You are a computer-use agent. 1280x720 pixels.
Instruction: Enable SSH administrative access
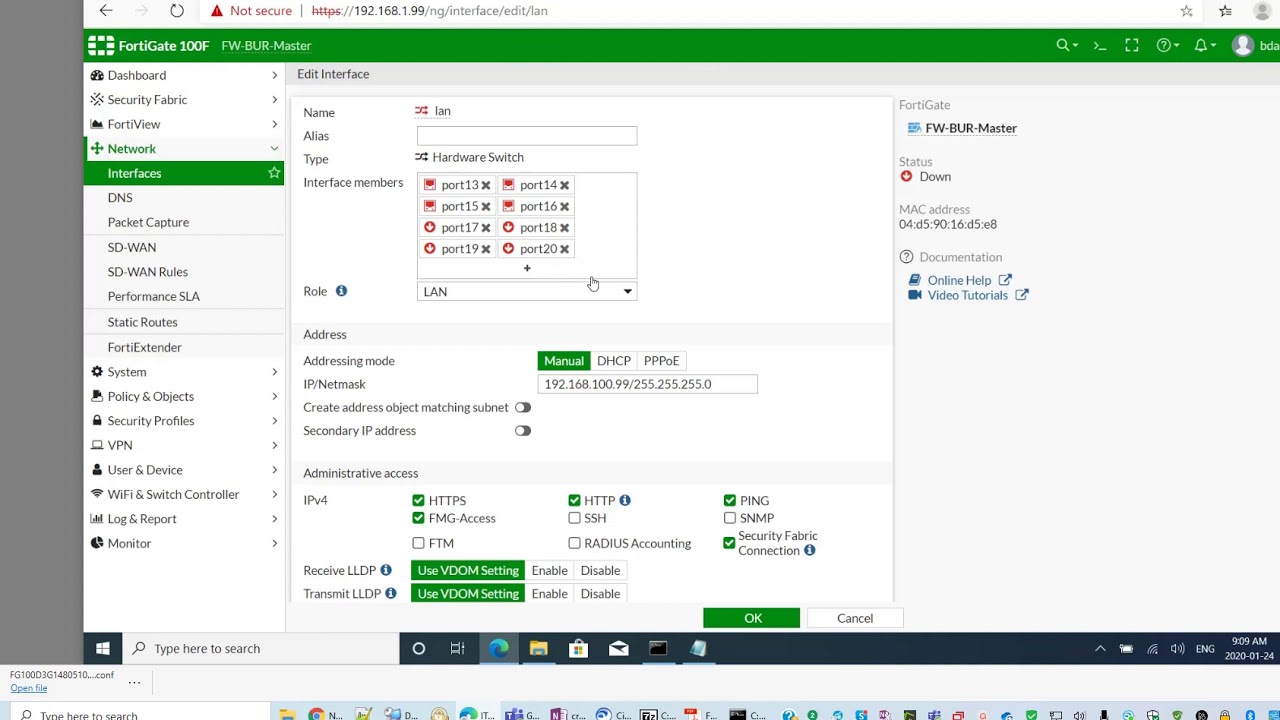[574, 518]
